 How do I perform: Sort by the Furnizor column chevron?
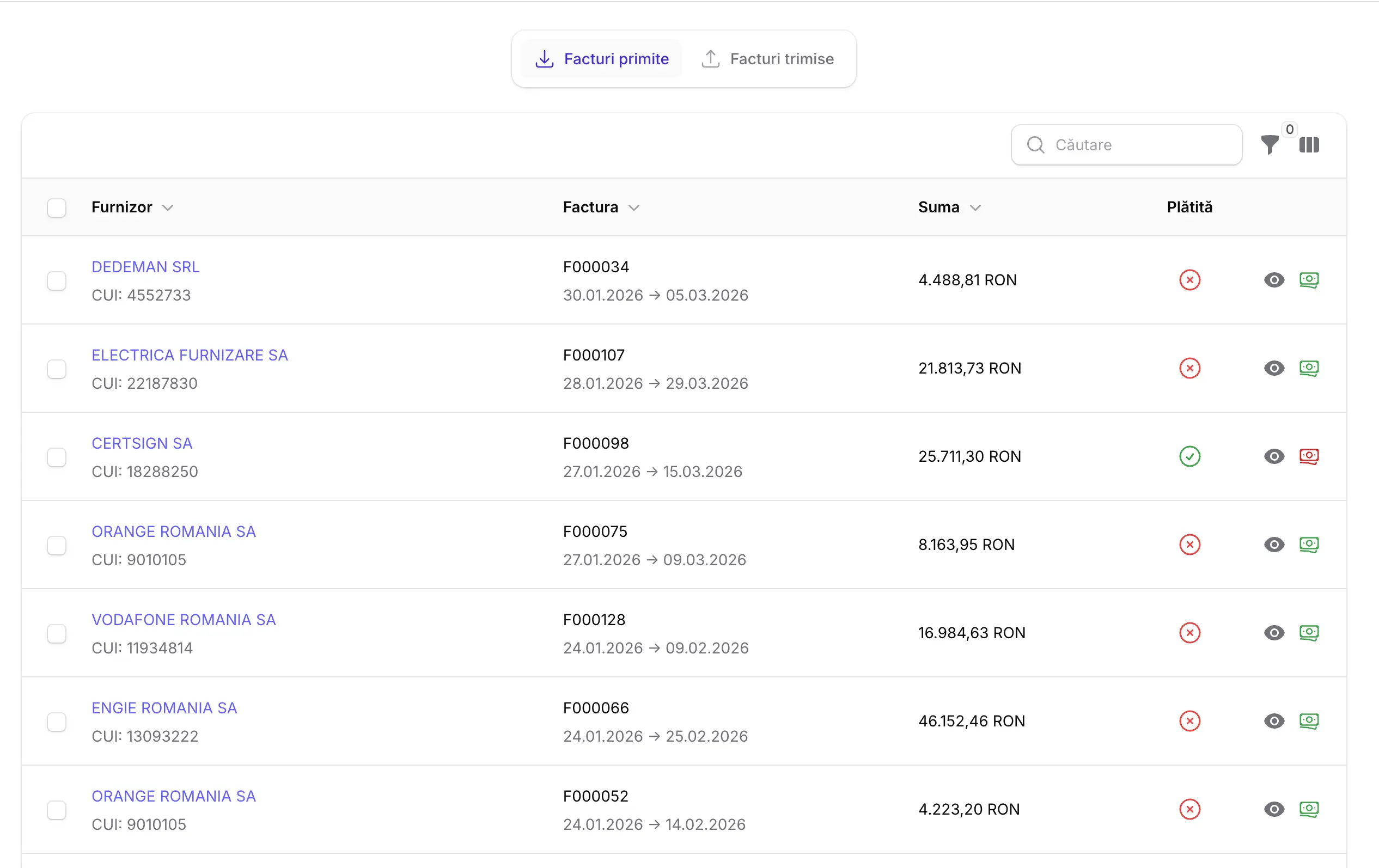167,208
